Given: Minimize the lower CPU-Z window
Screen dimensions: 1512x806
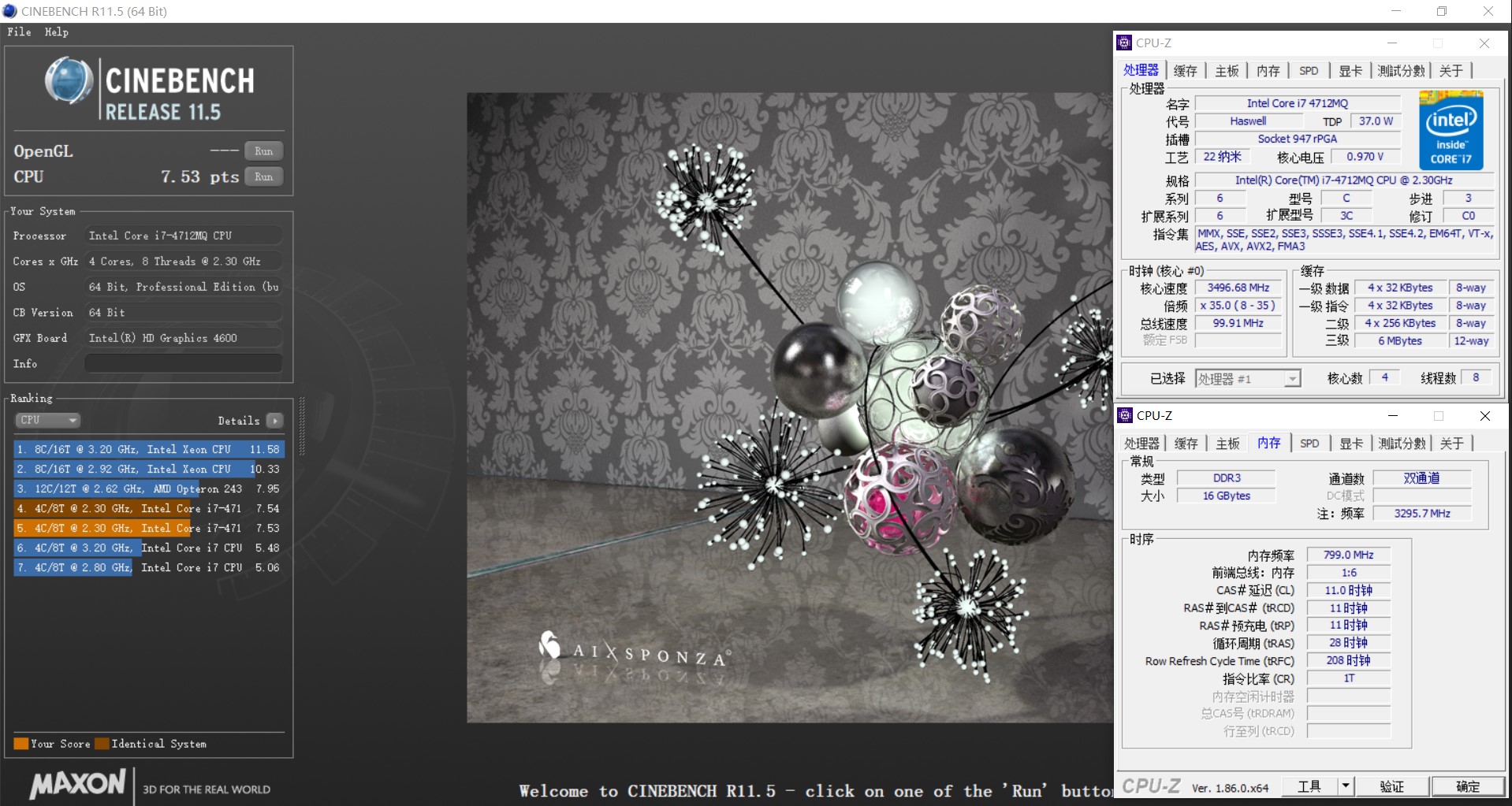Looking at the screenshot, I should tap(1393, 415).
